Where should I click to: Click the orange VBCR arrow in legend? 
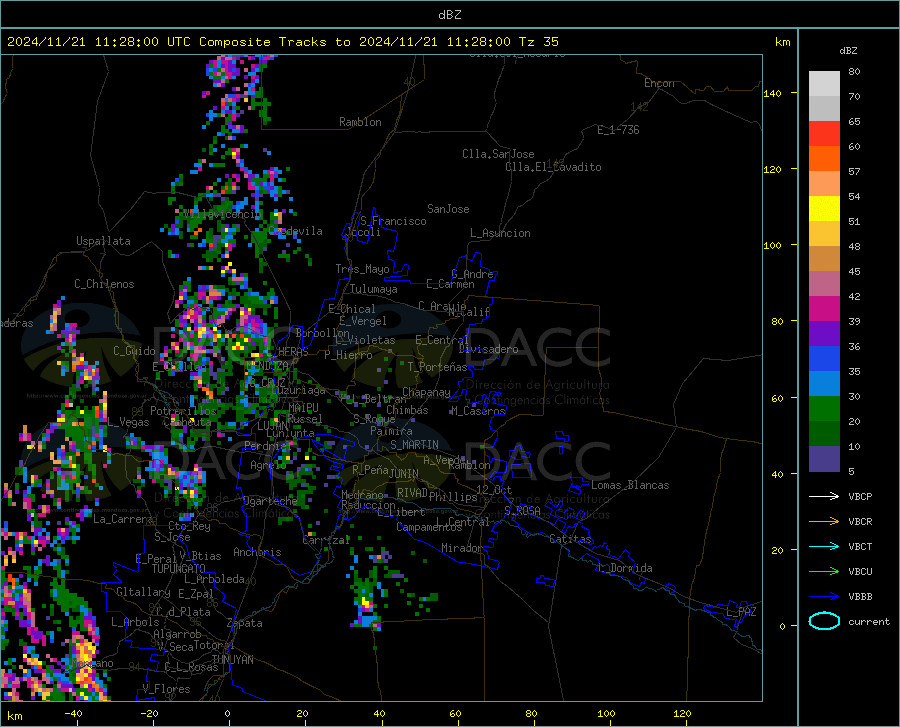pos(824,522)
